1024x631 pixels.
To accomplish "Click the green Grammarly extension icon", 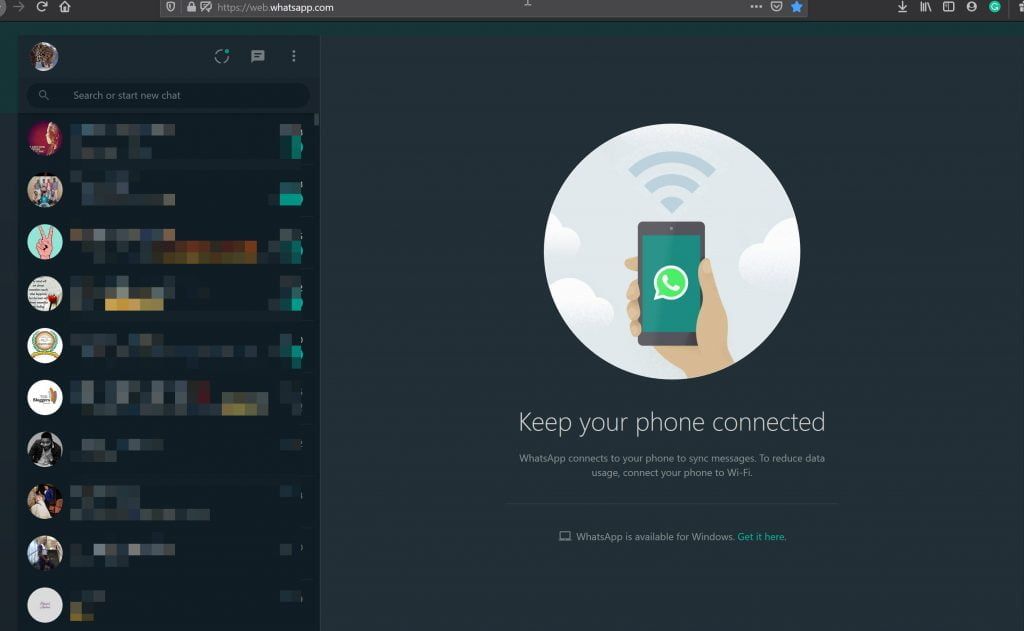I will point(995,7).
